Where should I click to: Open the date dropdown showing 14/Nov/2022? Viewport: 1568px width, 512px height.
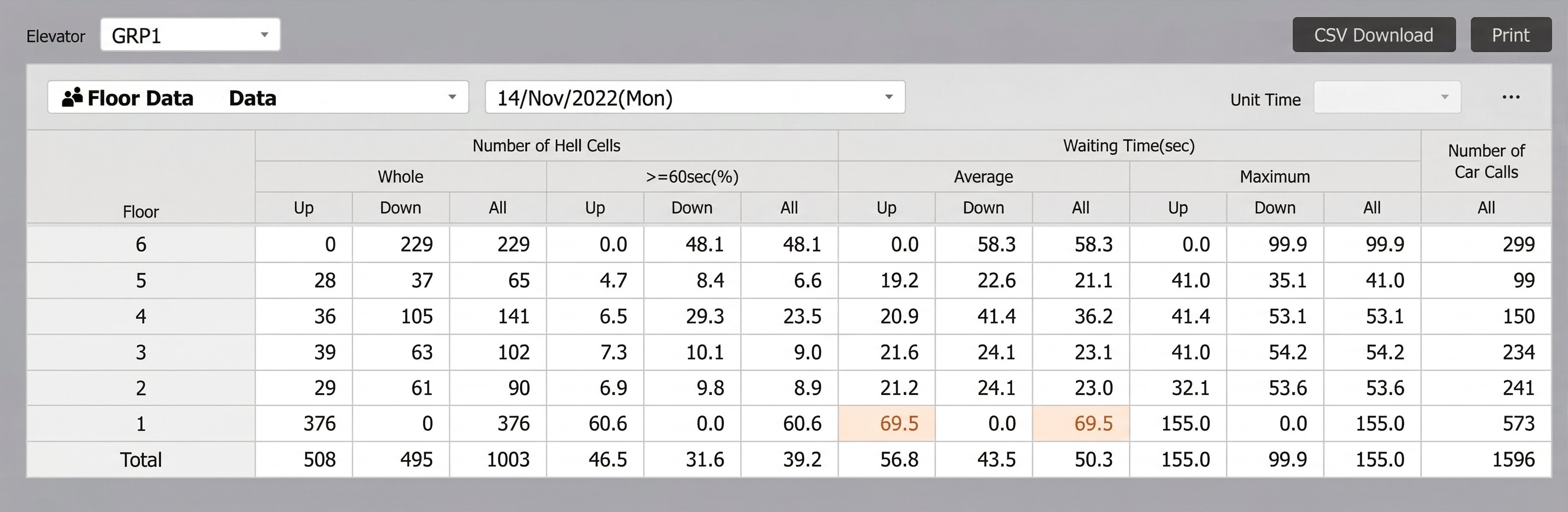pyautogui.click(x=695, y=97)
